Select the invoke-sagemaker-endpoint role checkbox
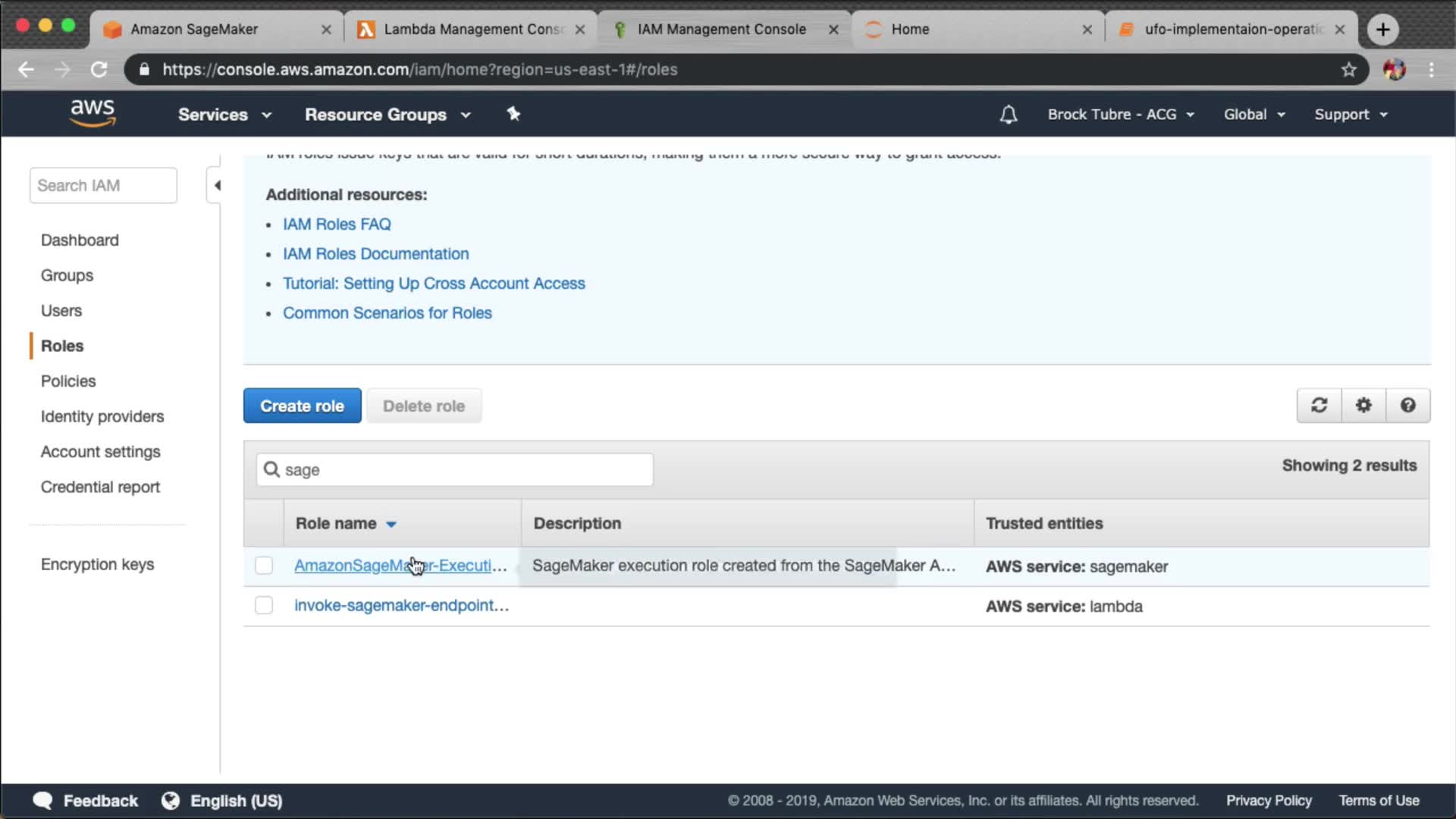 point(264,605)
